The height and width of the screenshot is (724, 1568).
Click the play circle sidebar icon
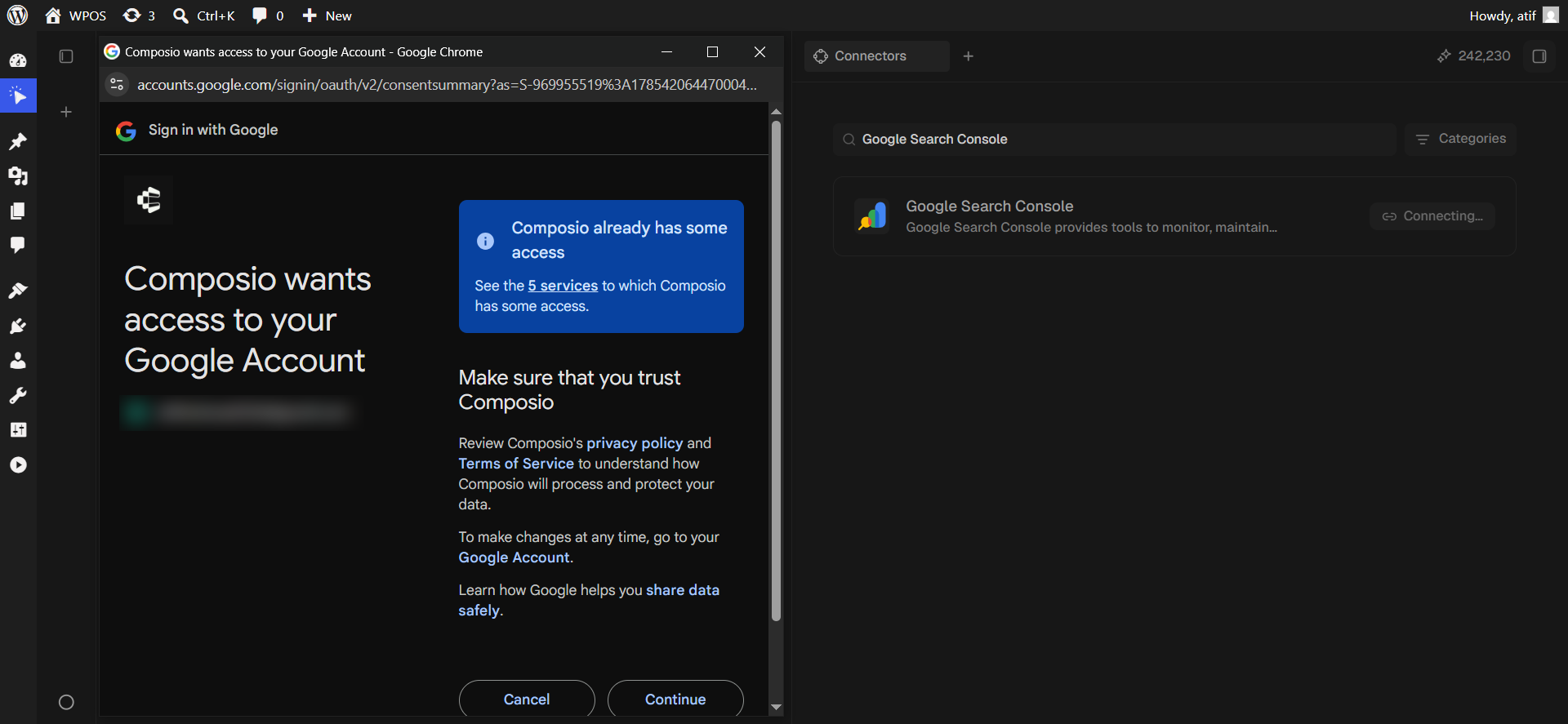tap(18, 465)
